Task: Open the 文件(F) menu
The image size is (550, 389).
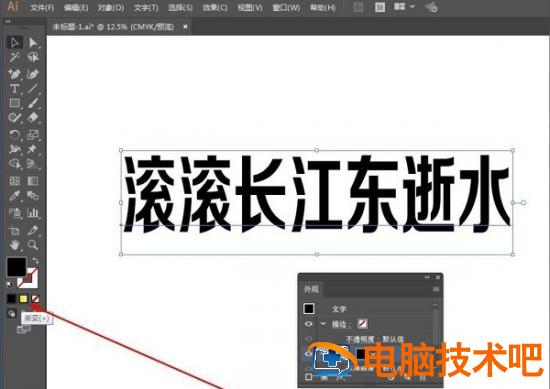Action: tap(41, 8)
